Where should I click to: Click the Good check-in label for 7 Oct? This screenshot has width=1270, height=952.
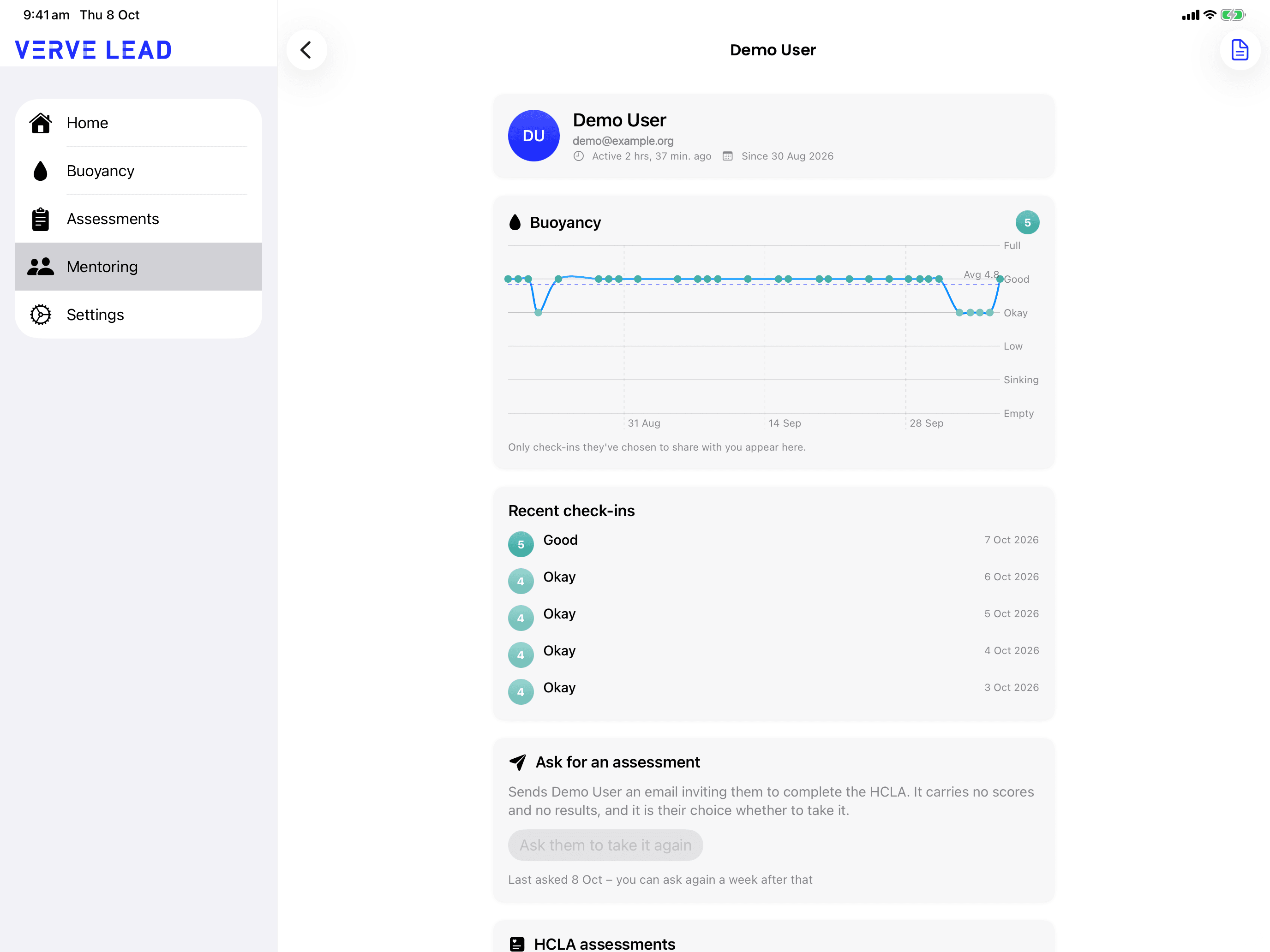560,540
